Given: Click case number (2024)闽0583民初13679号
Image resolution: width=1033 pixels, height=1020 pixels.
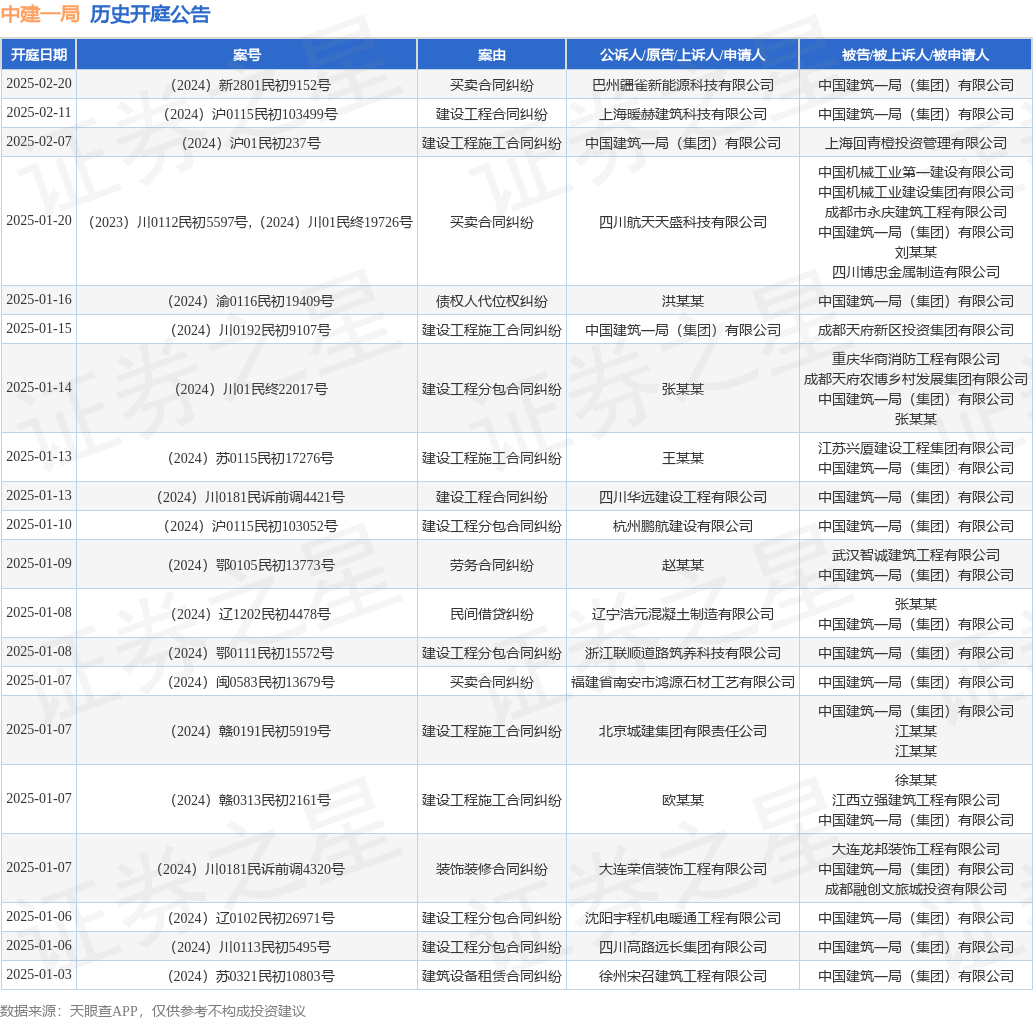Looking at the screenshot, I should point(250,681).
